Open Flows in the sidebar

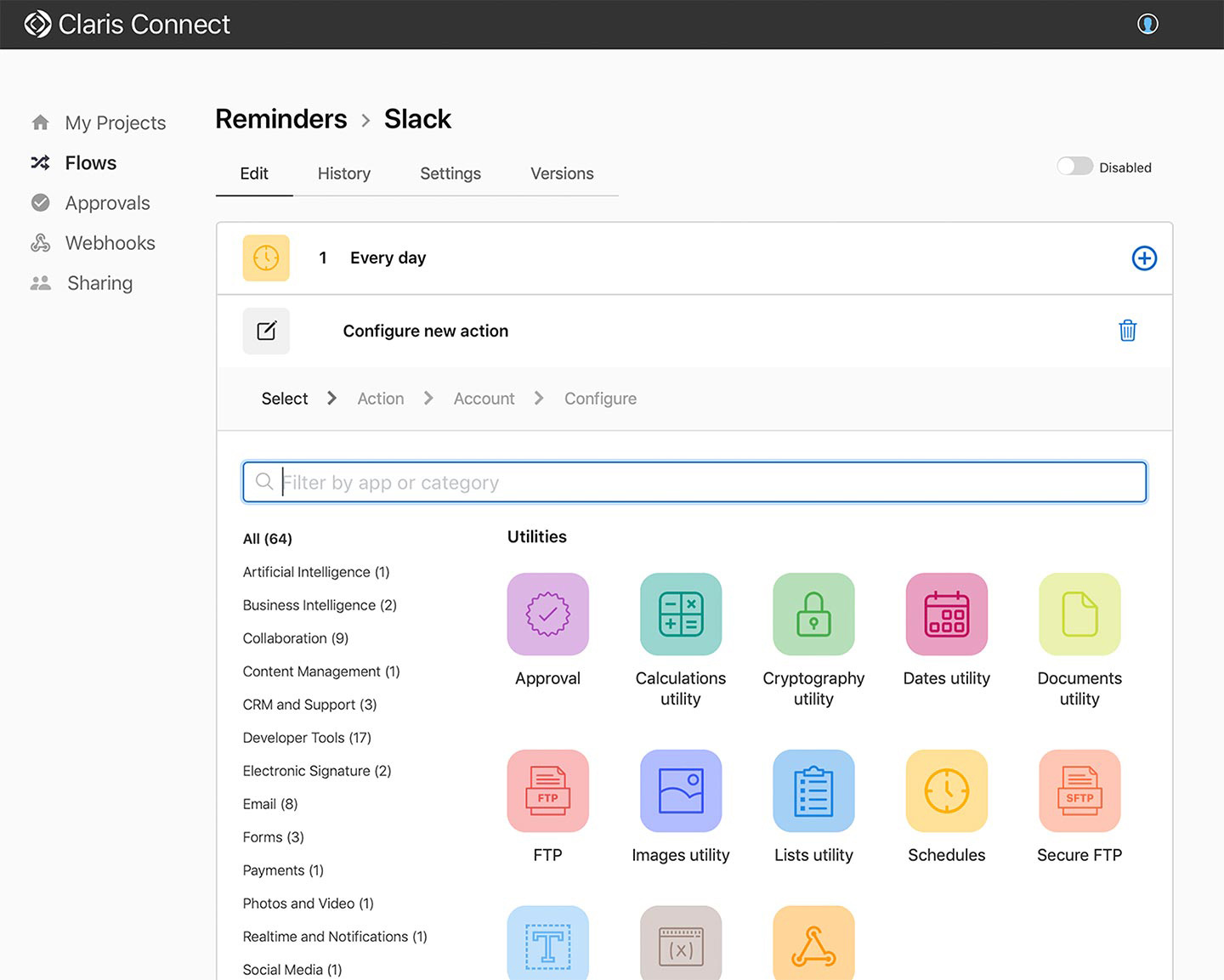91,162
